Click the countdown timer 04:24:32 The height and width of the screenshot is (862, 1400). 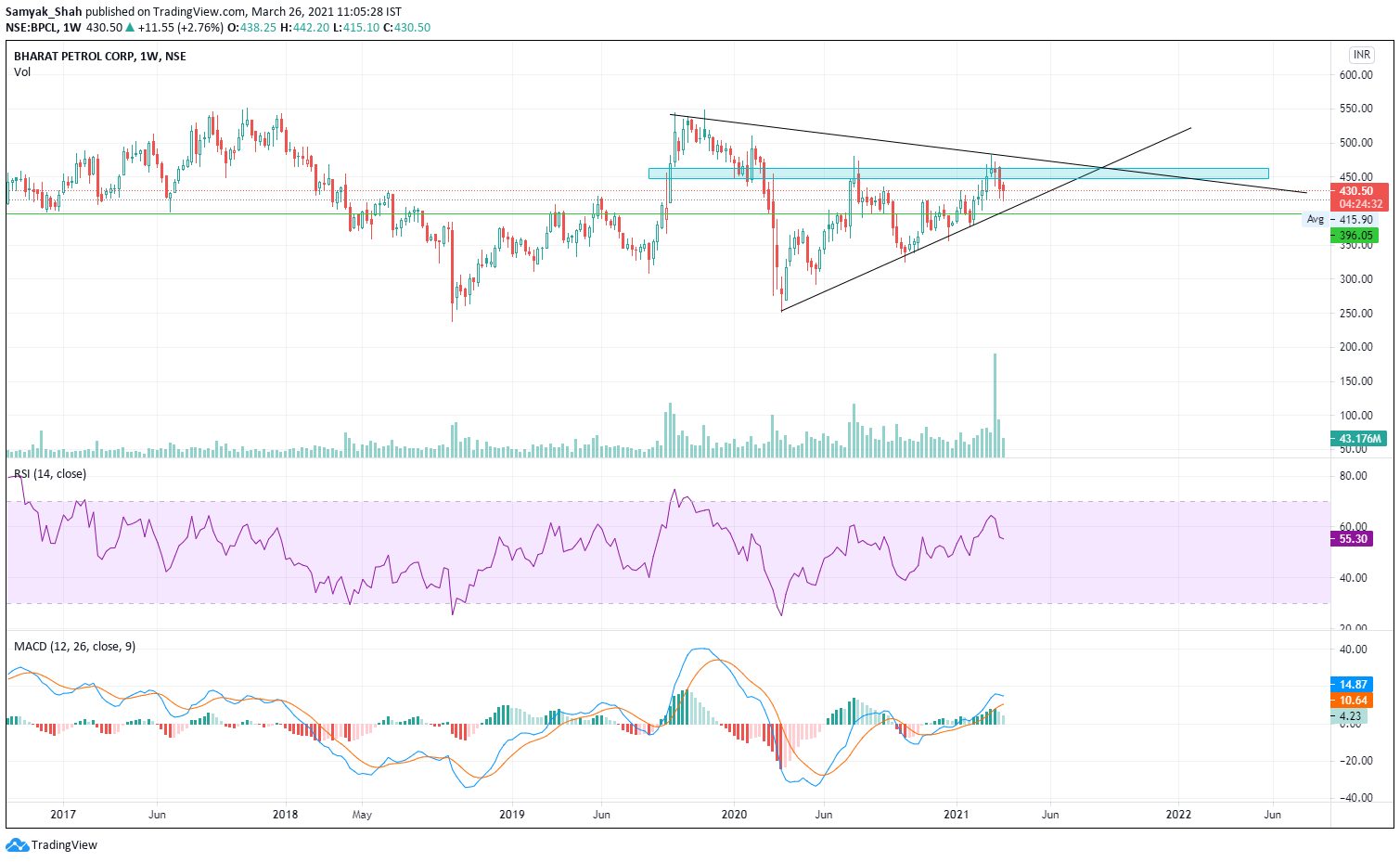point(1360,204)
